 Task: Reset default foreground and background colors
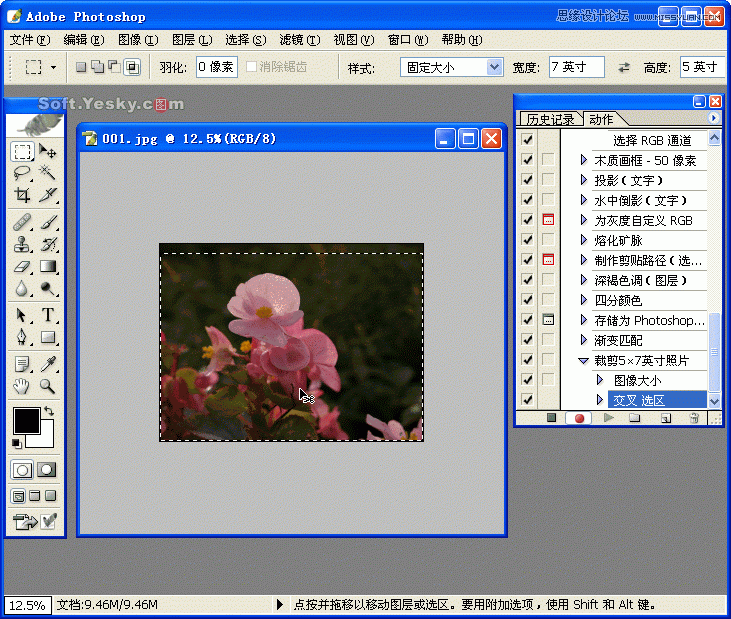click(x=17, y=443)
